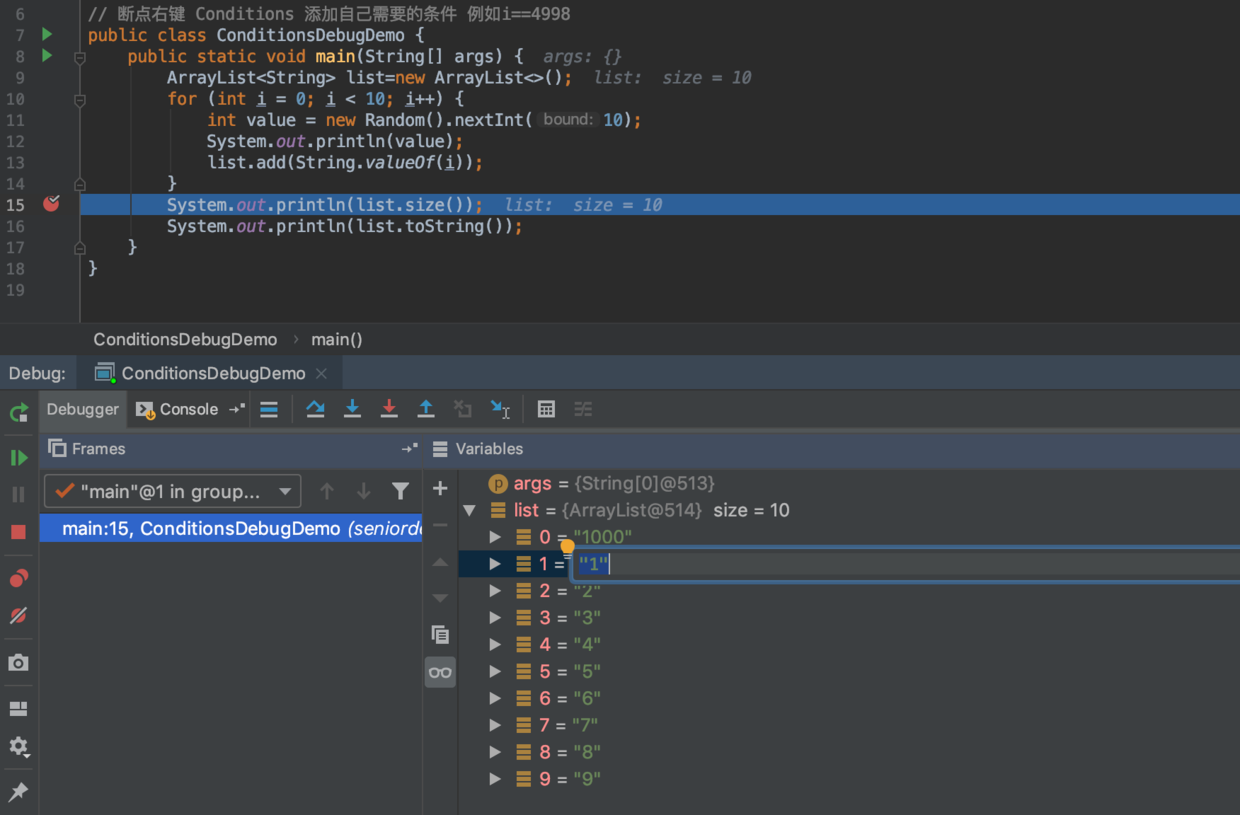Add a new watch with plus icon
Image resolution: width=1240 pixels, height=815 pixels.
440,488
